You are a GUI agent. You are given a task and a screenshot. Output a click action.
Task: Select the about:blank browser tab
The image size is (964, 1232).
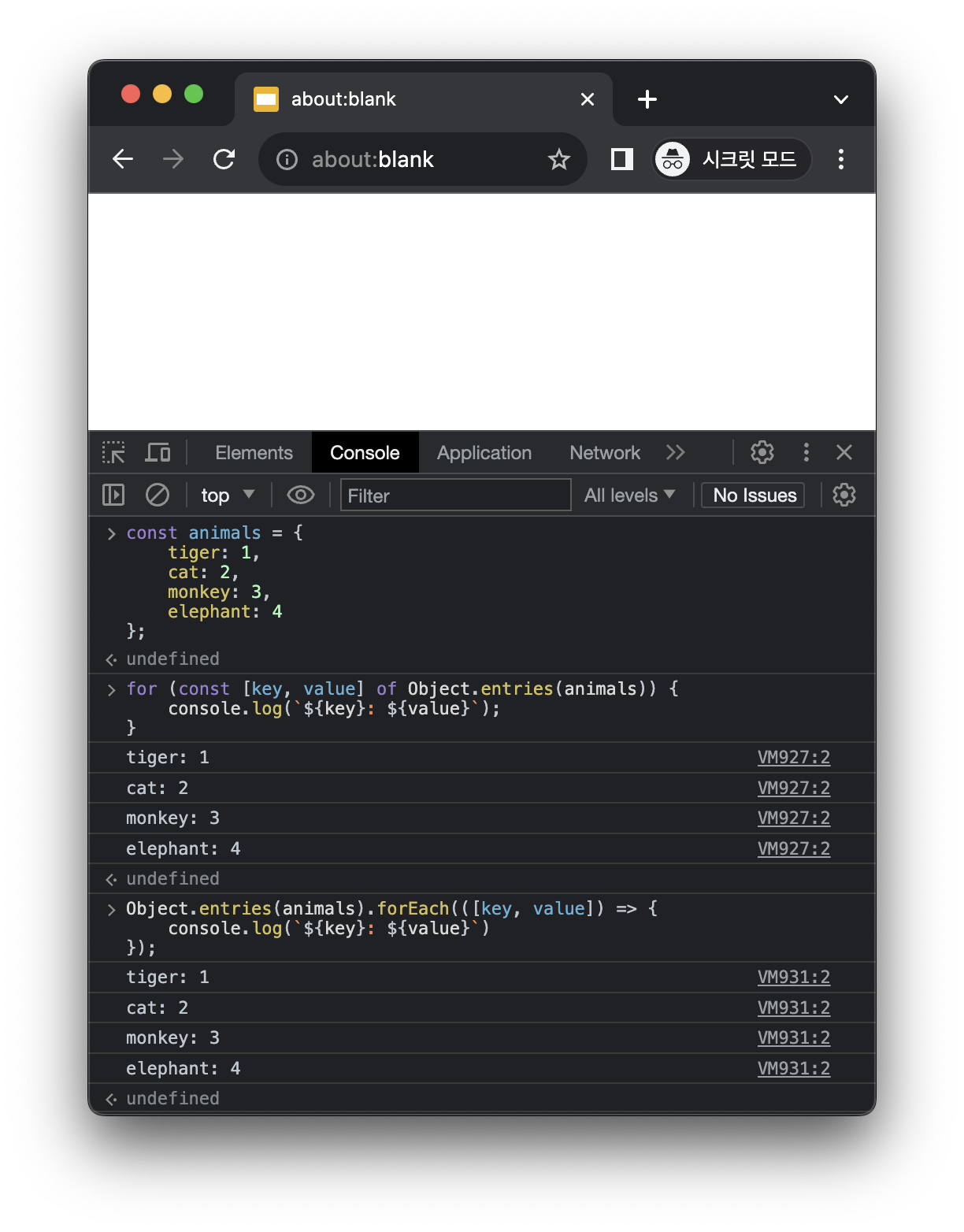[424, 99]
